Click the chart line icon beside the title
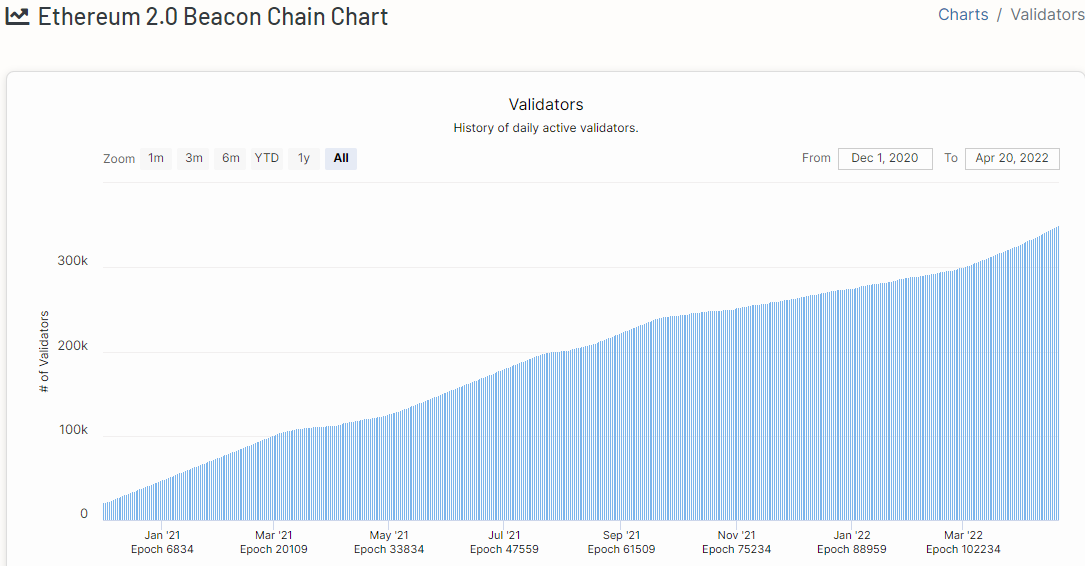Image resolution: width=1085 pixels, height=566 pixels. (x=17, y=17)
